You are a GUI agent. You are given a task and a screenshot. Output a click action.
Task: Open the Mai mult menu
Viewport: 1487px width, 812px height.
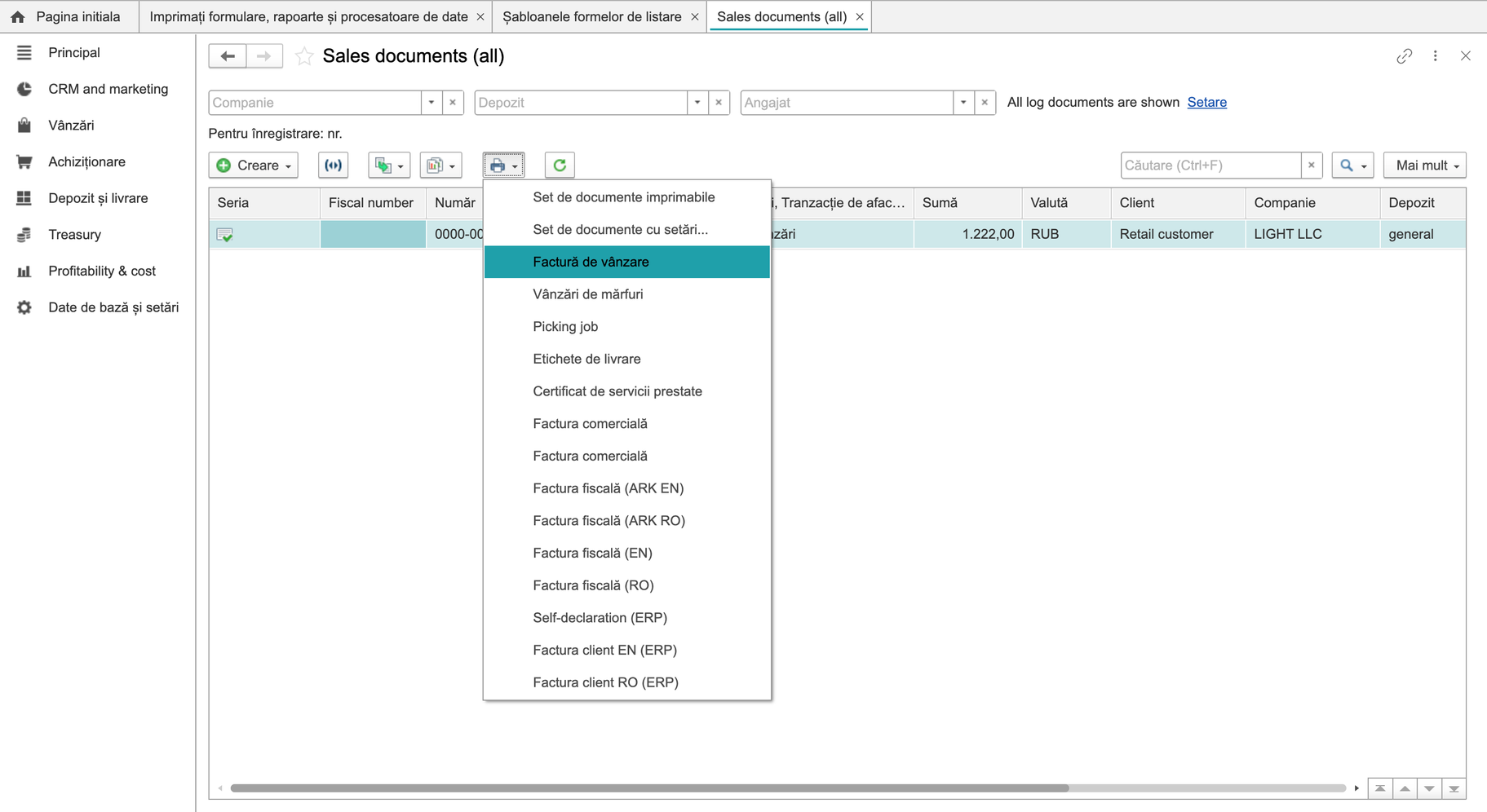tap(1425, 165)
